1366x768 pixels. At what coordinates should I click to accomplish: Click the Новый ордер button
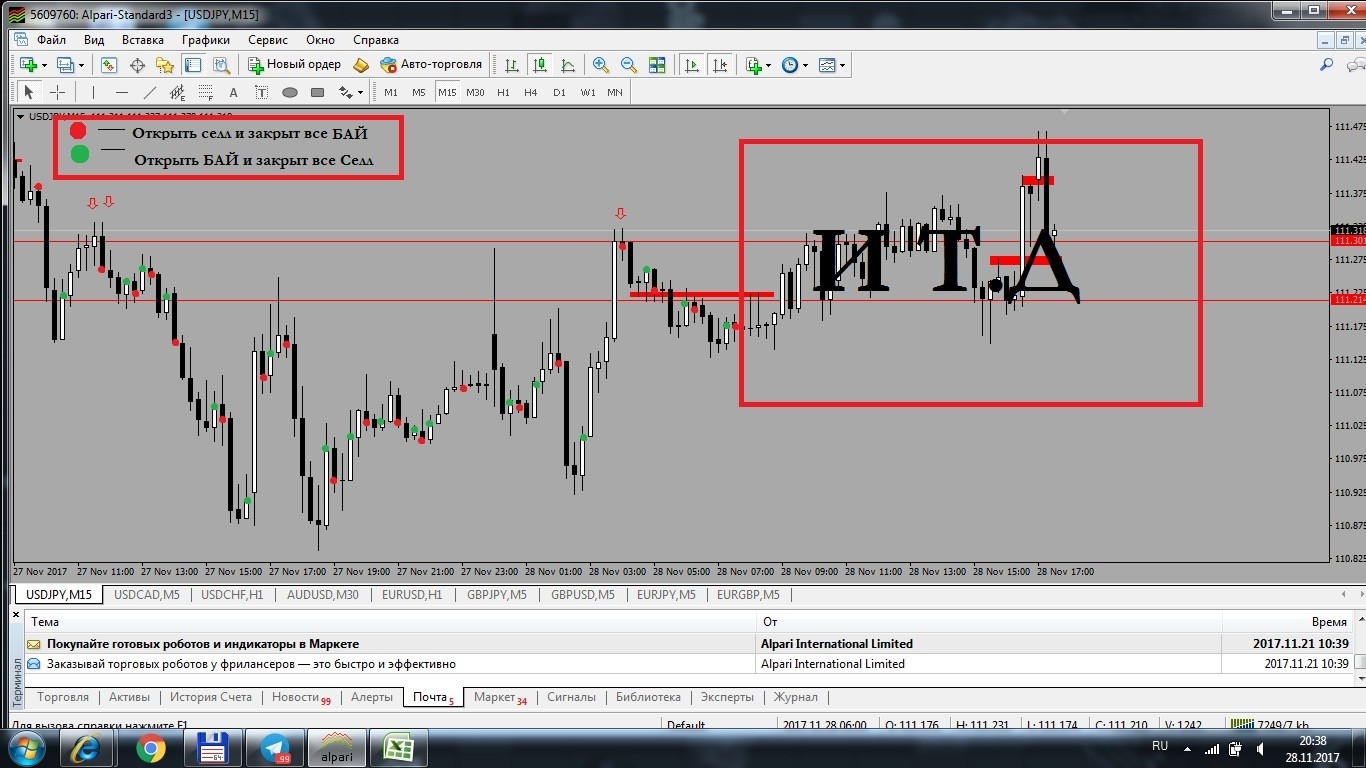pyautogui.click(x=295, y=65)
